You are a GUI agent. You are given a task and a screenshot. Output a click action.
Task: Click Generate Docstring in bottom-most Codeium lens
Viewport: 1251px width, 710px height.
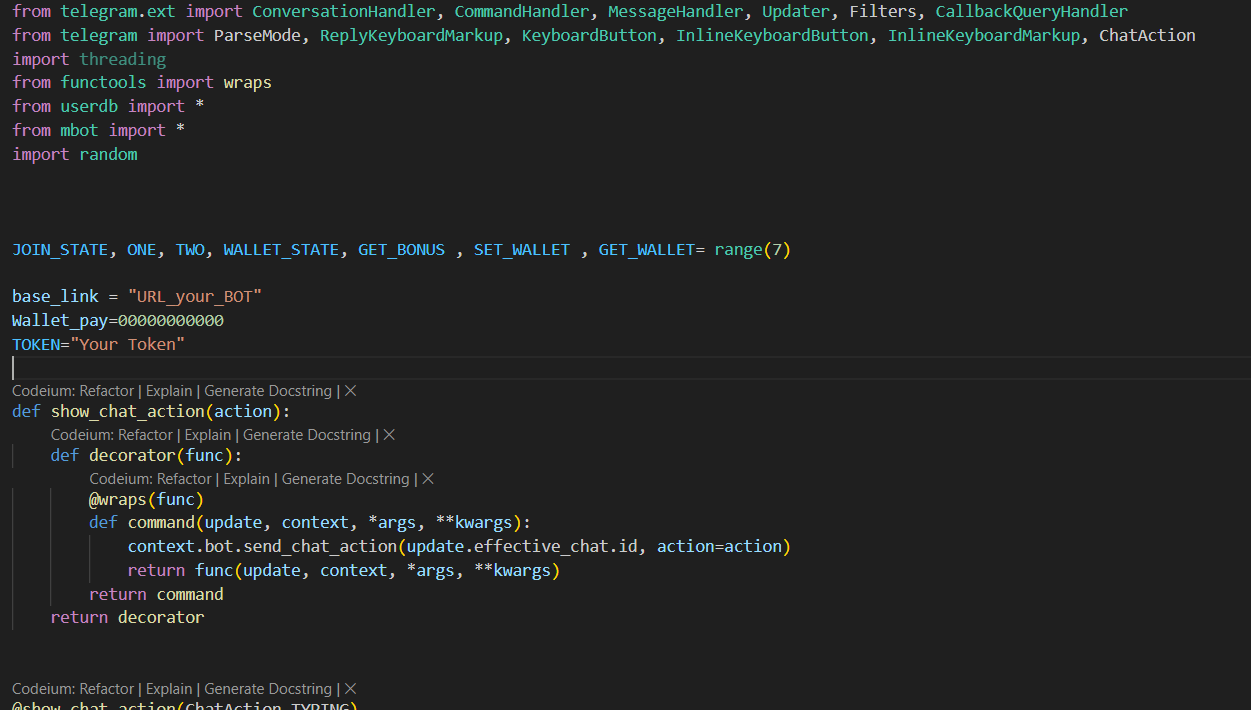tap(267, 689)
